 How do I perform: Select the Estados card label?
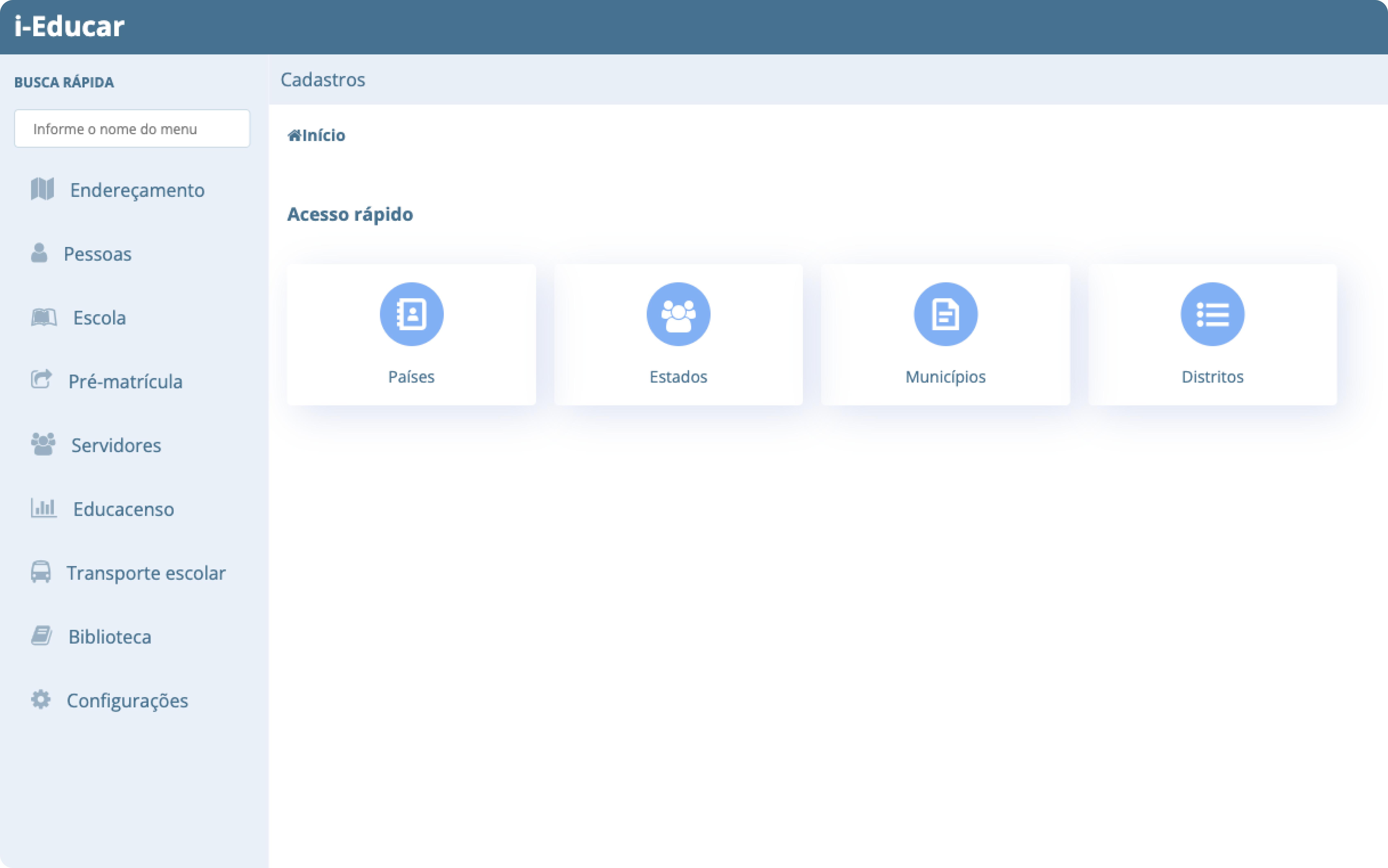click(x=678, y=377)
